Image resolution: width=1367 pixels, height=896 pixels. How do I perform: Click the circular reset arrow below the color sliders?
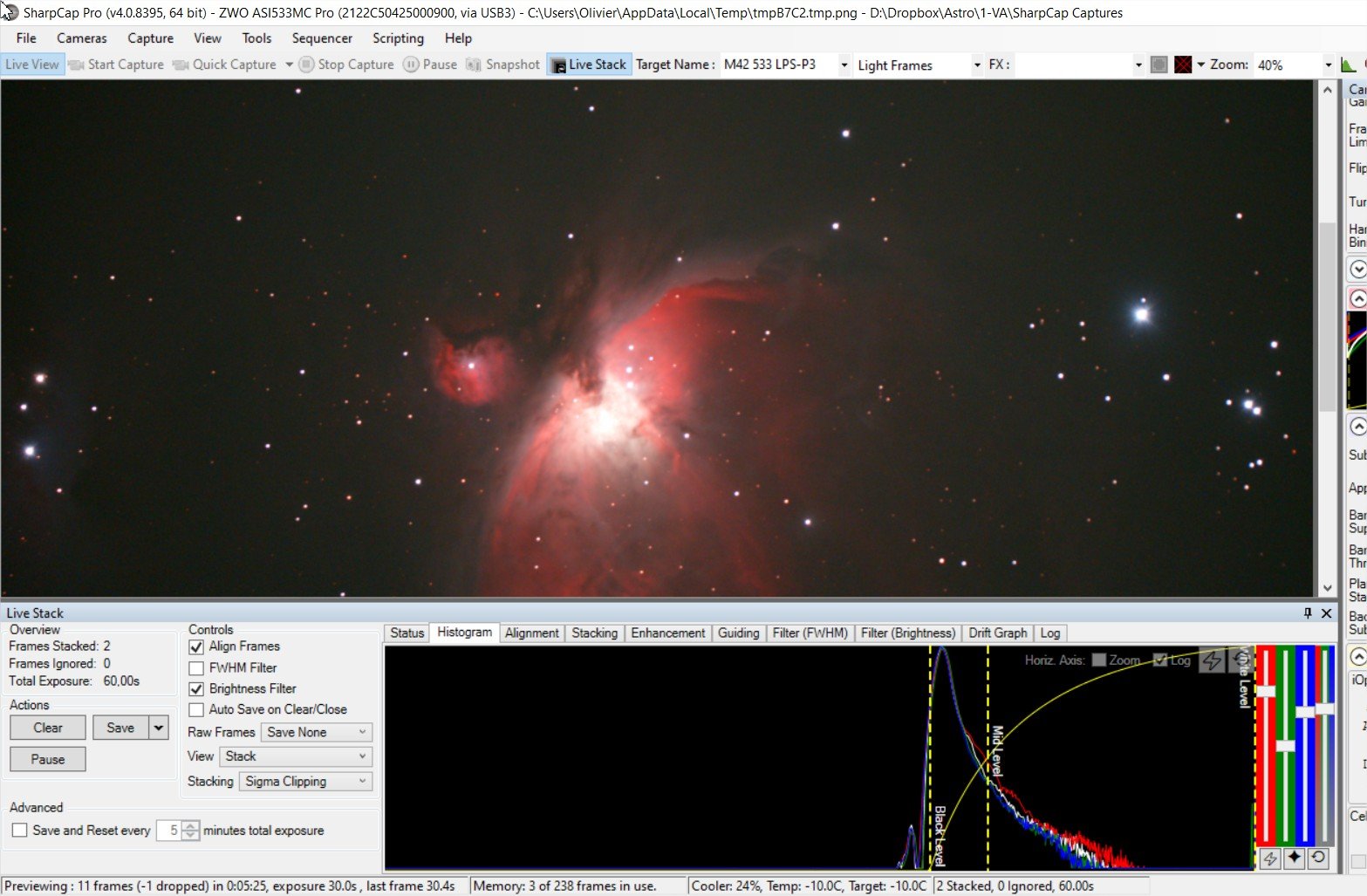[1318, 858]
